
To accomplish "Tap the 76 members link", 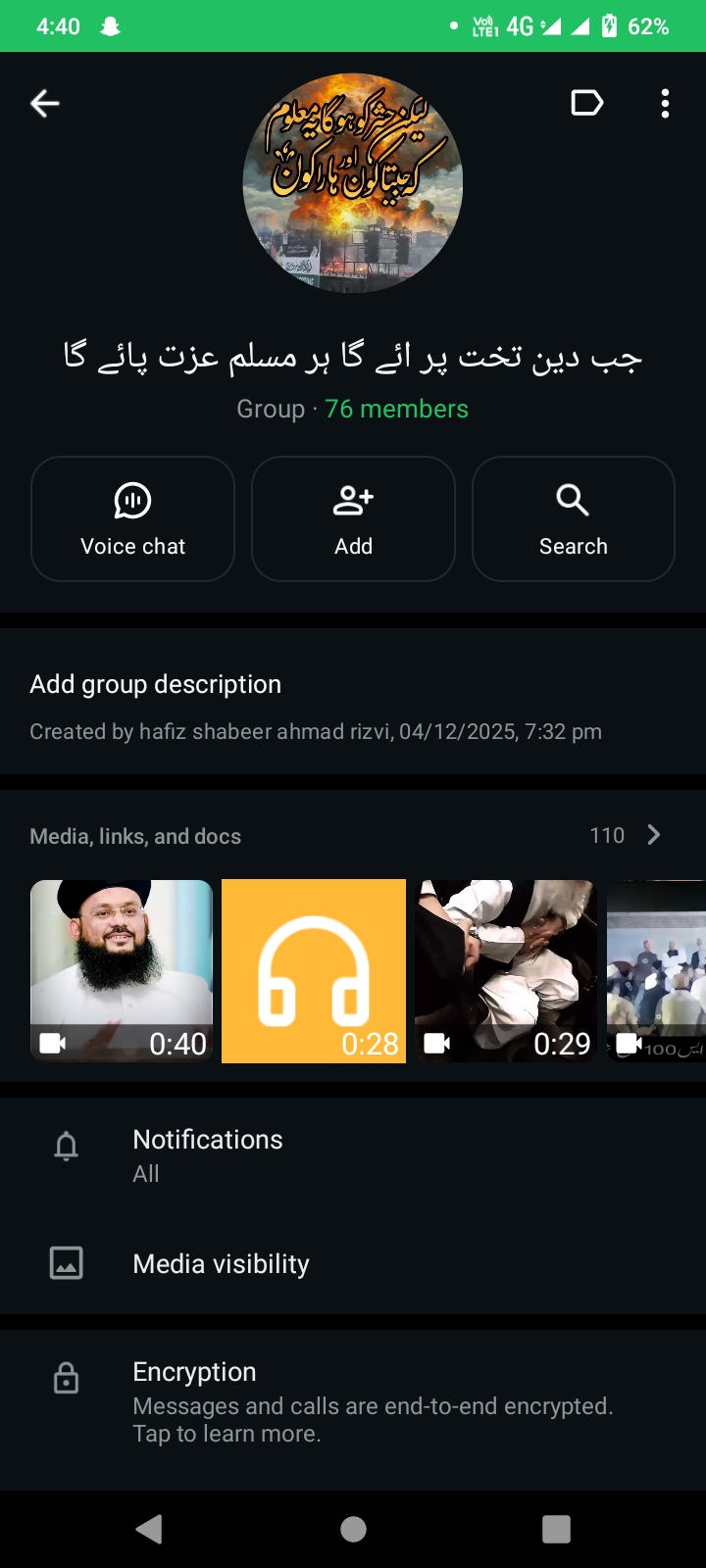I will click(396, 409).
